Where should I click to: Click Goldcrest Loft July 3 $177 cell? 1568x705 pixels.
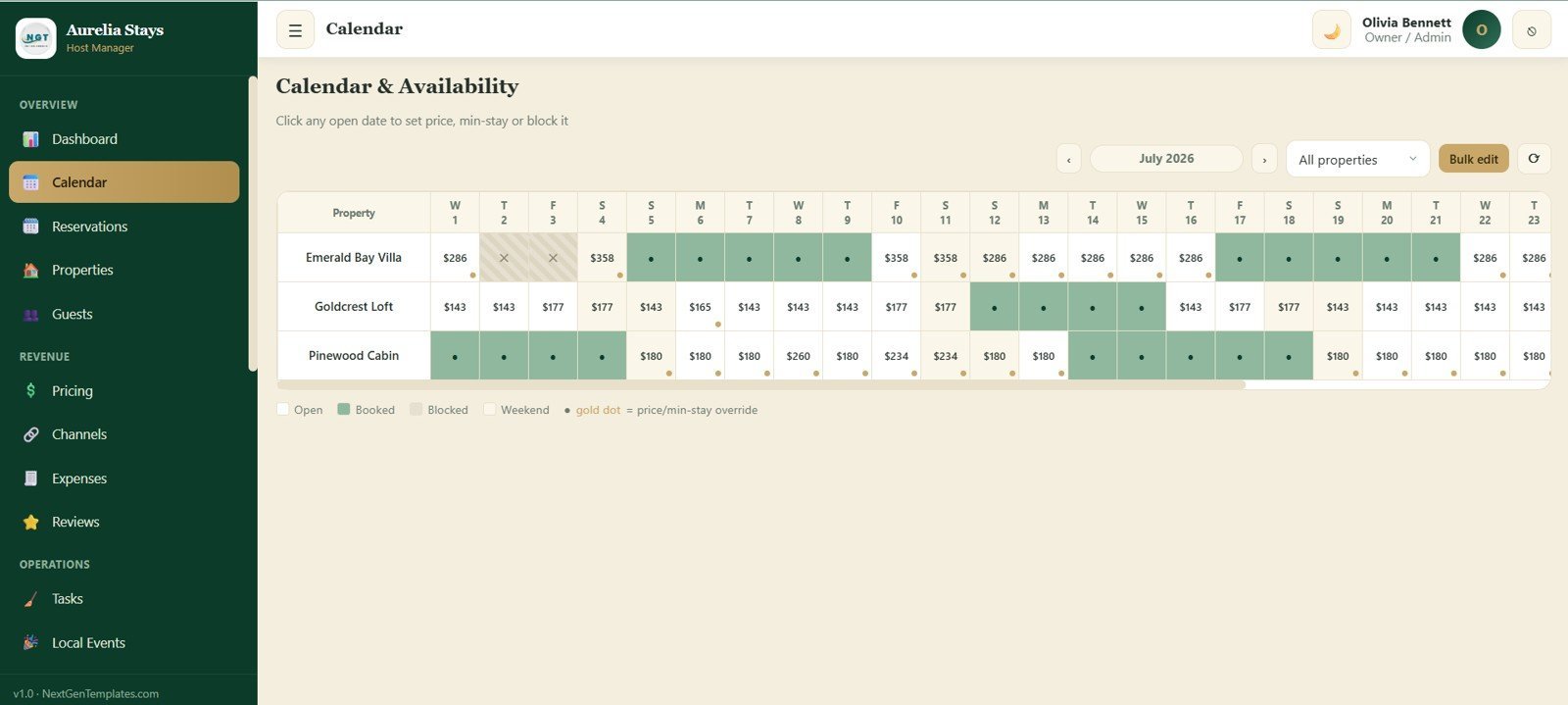pos(553,307)
